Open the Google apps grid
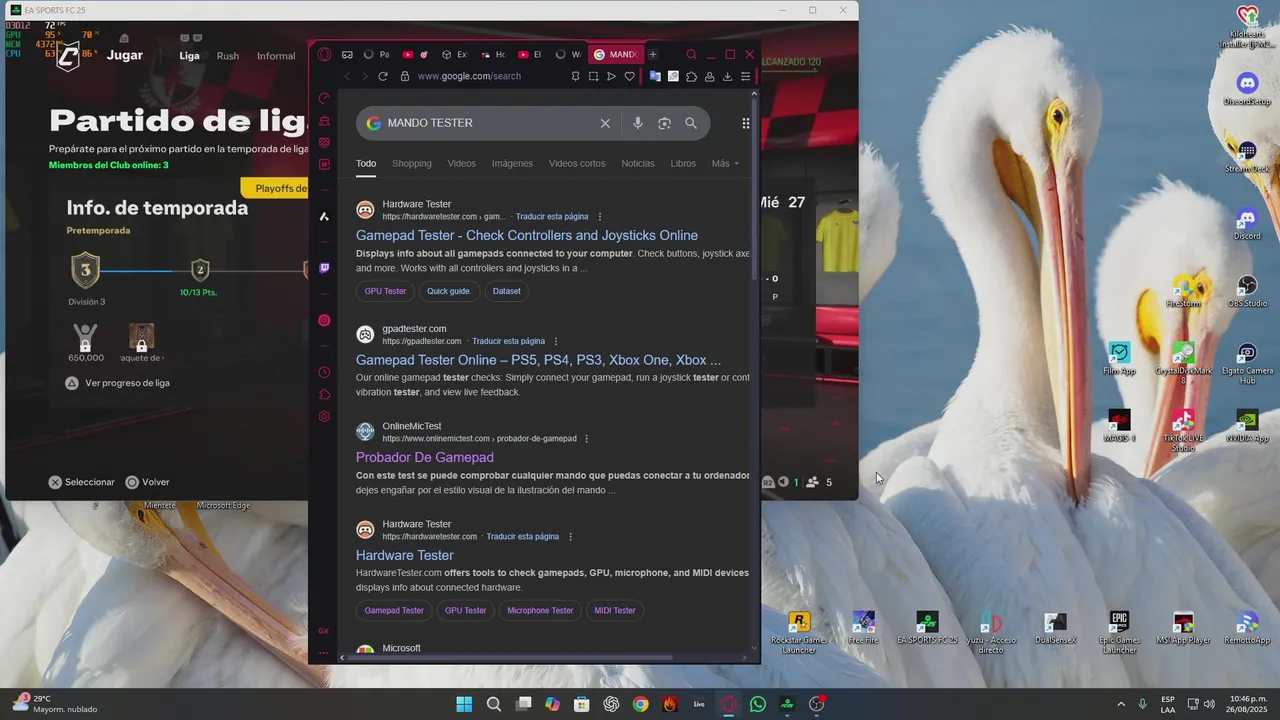The height and width of the screenshot is (720, 1280). pos(745,123)
